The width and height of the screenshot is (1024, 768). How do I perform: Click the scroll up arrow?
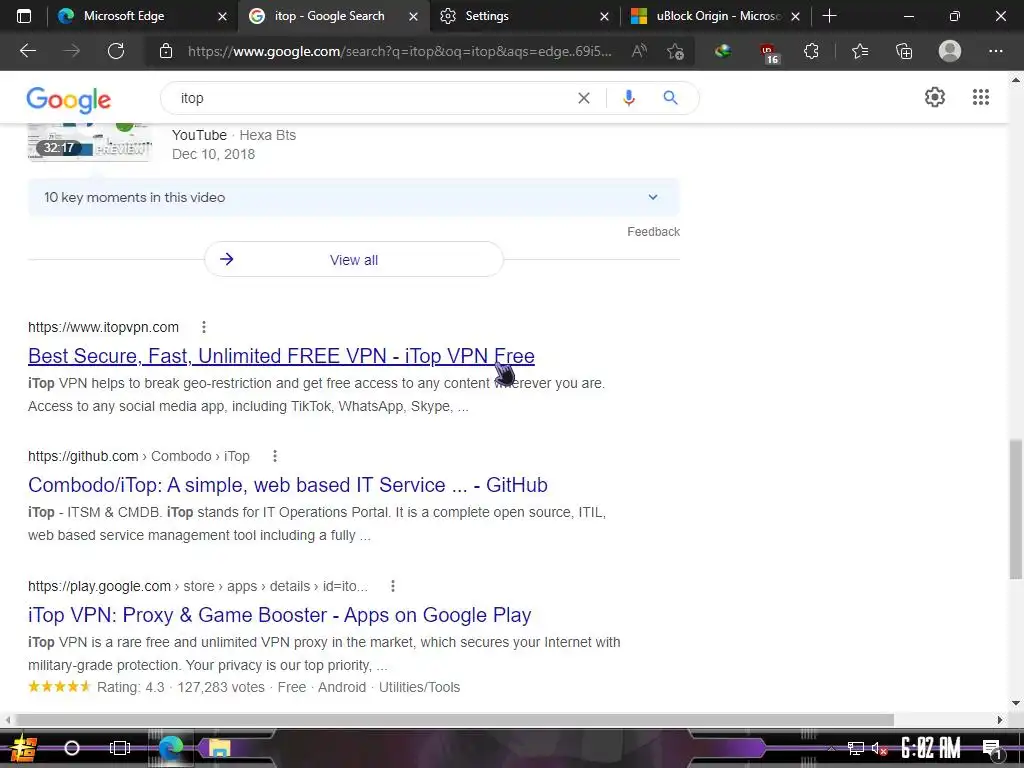click(1016, 80)
